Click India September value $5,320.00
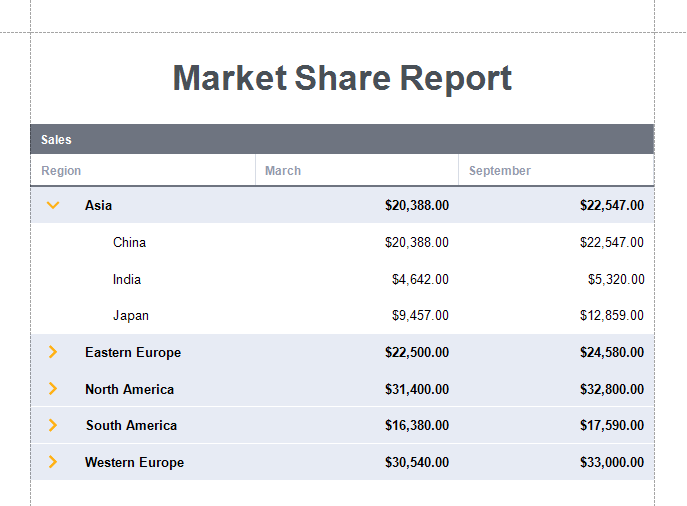The width and height of the screenshot is (687, 506). [x=615, y=279]
